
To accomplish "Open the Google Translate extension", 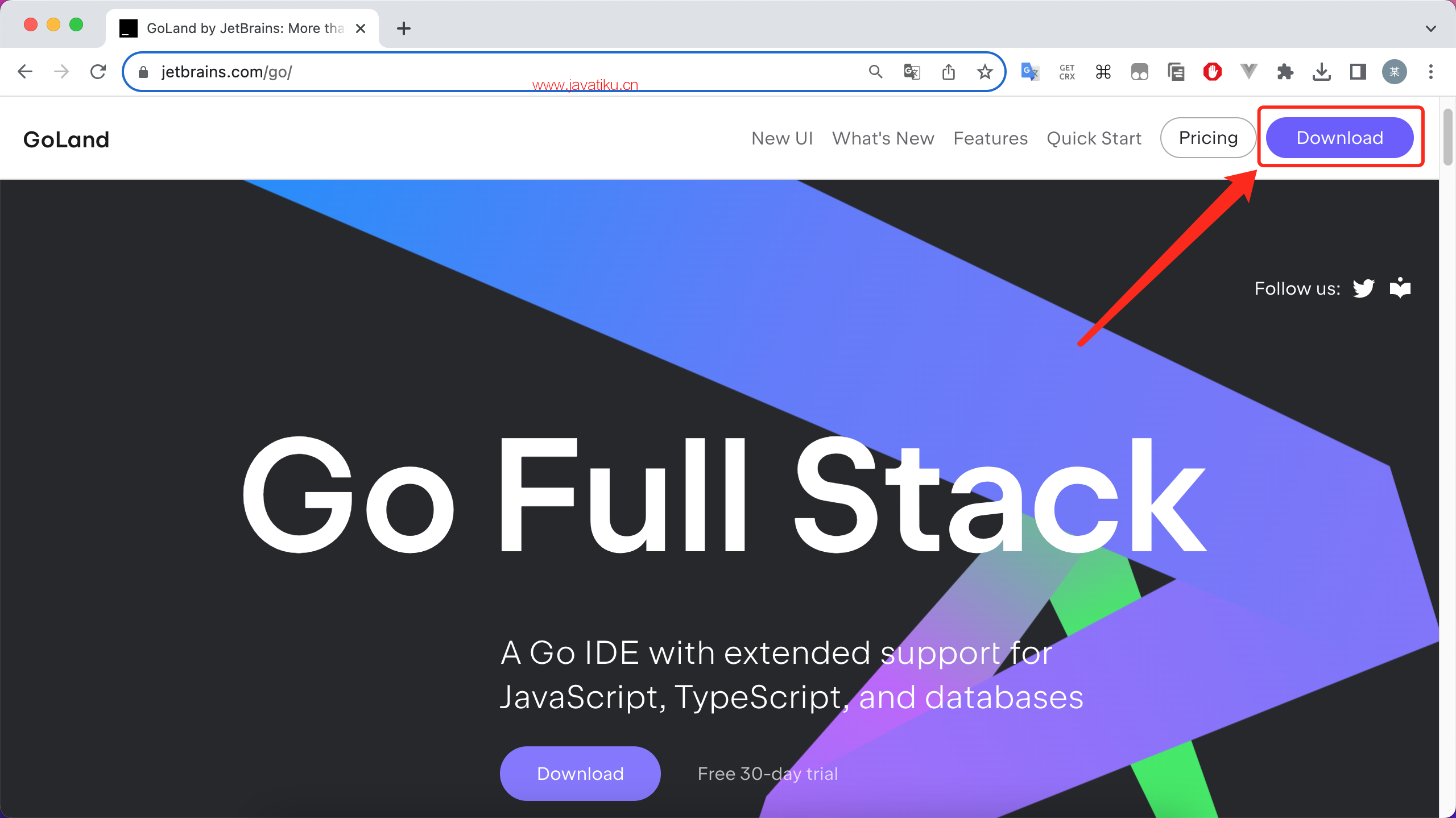I will 1030,72.
